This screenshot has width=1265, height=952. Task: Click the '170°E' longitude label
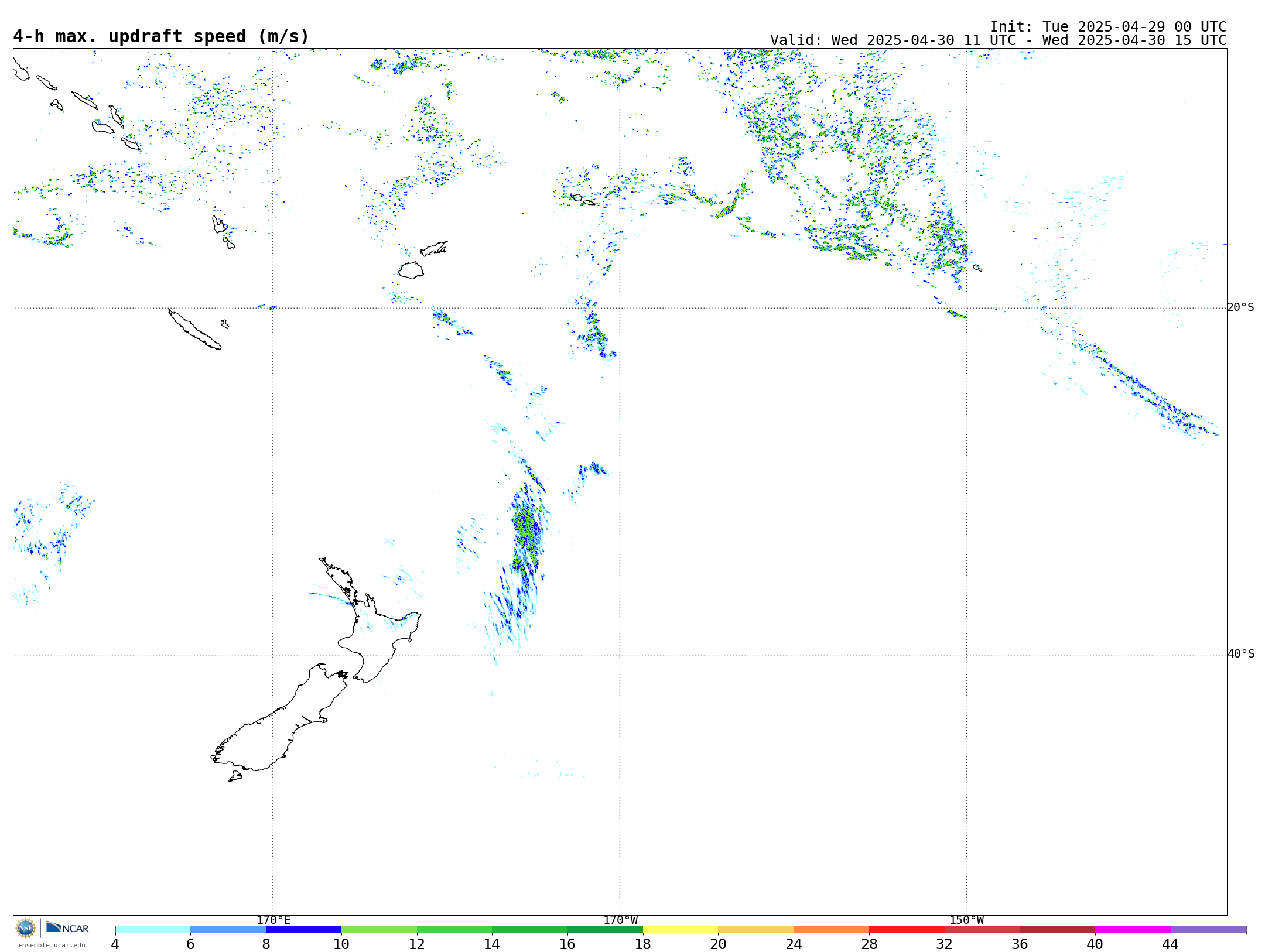[273, 920]
